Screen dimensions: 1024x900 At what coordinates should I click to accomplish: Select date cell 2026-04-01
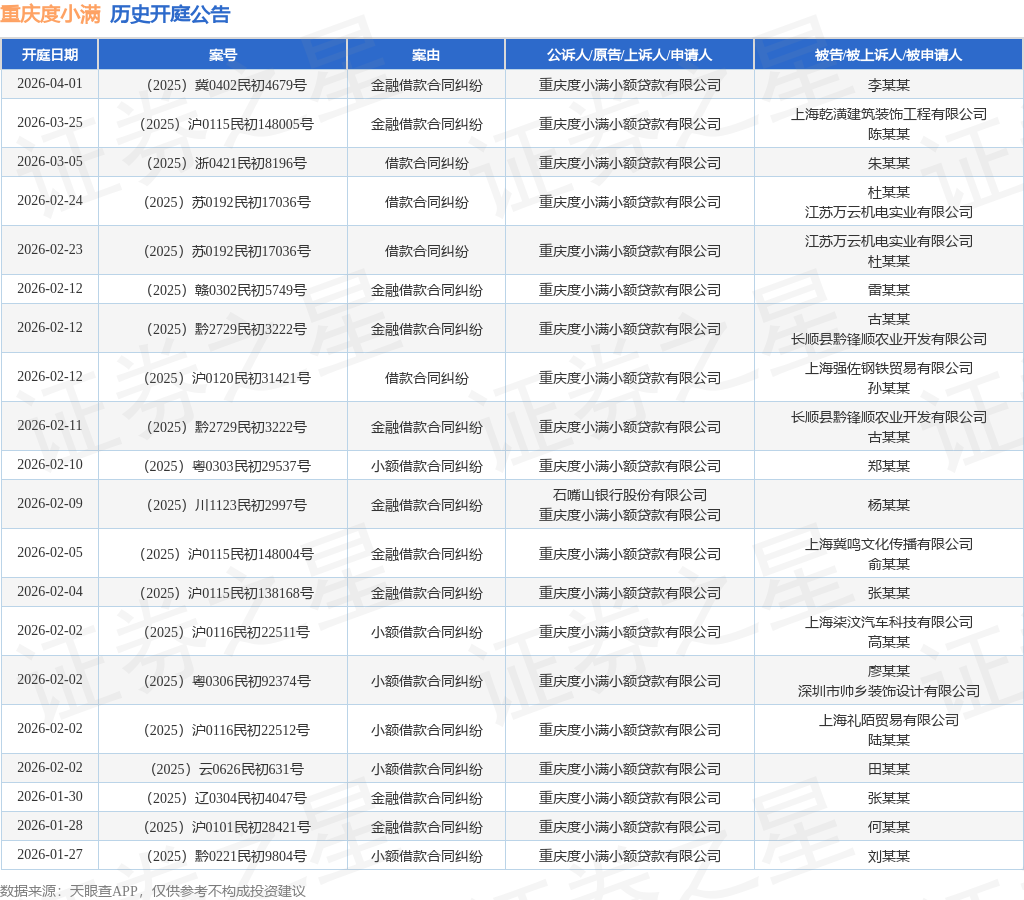click(x=50, y=84)
